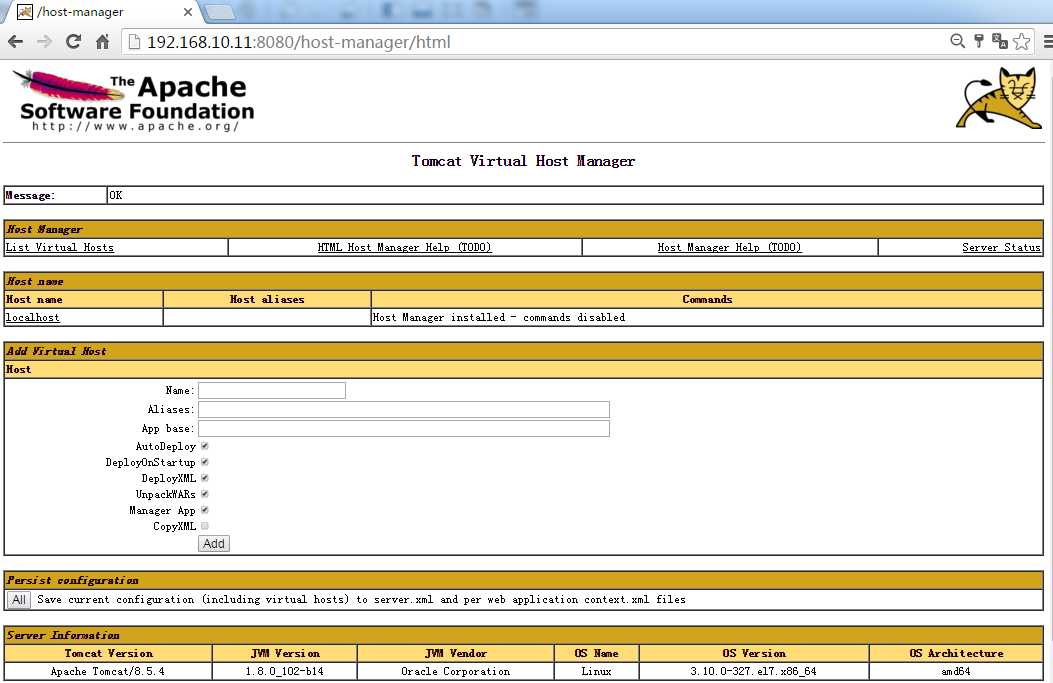Click the saved password key icon

[x=979, y=41]
